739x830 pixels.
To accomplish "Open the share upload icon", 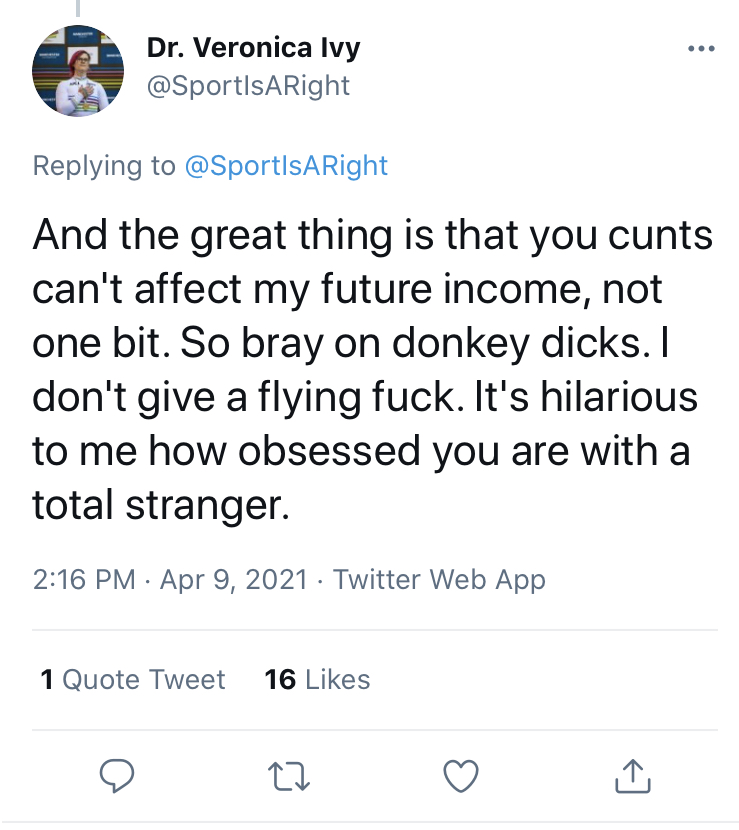I will (x=633, y=776).
